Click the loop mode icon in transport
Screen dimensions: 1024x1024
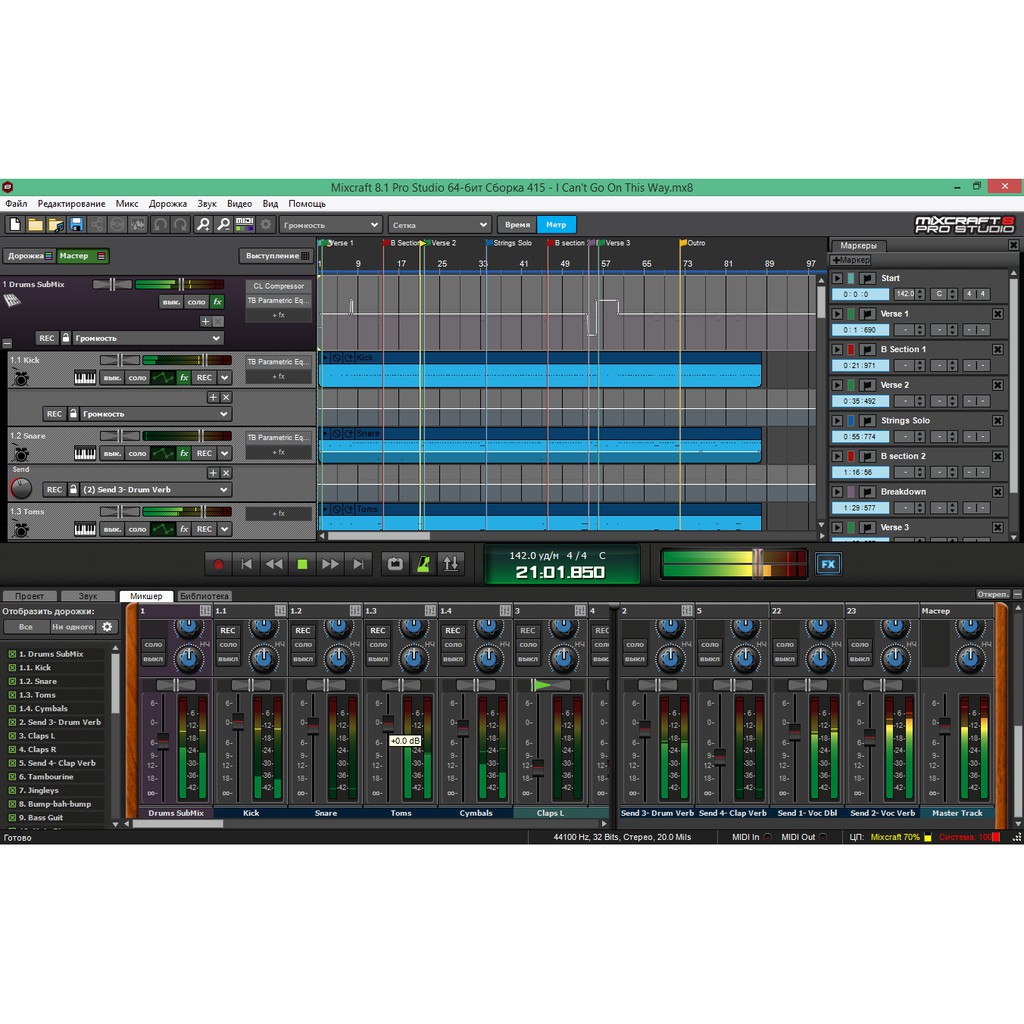pos(395,564)
